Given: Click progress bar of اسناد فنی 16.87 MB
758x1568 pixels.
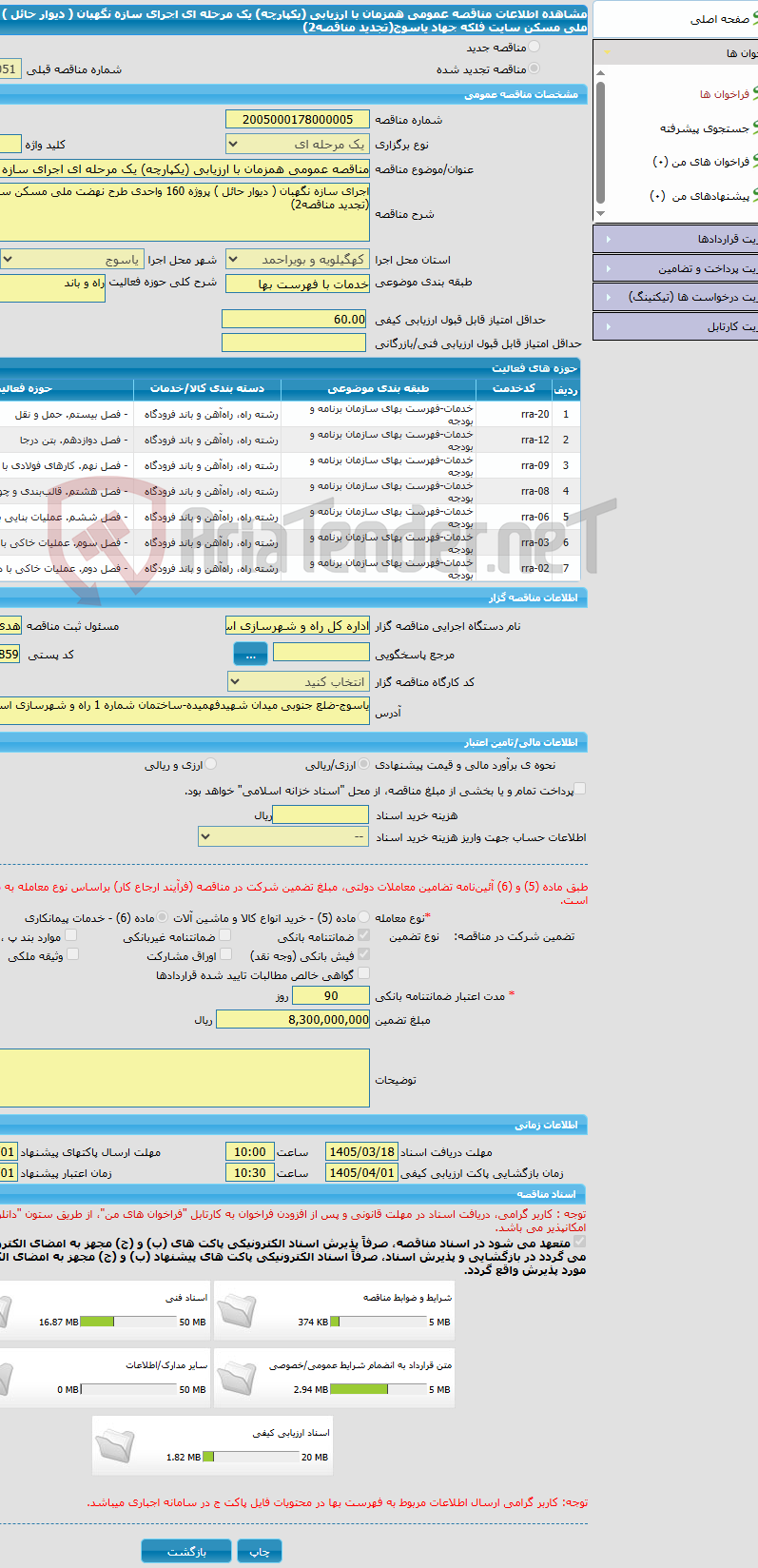Looking at the screenshot, I should (128, 1322).
